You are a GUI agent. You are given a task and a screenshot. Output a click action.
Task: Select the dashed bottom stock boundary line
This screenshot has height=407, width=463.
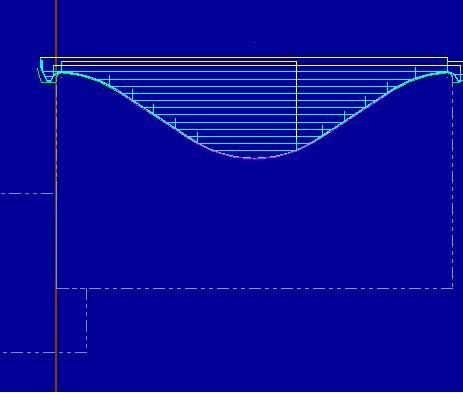[255, 288]
